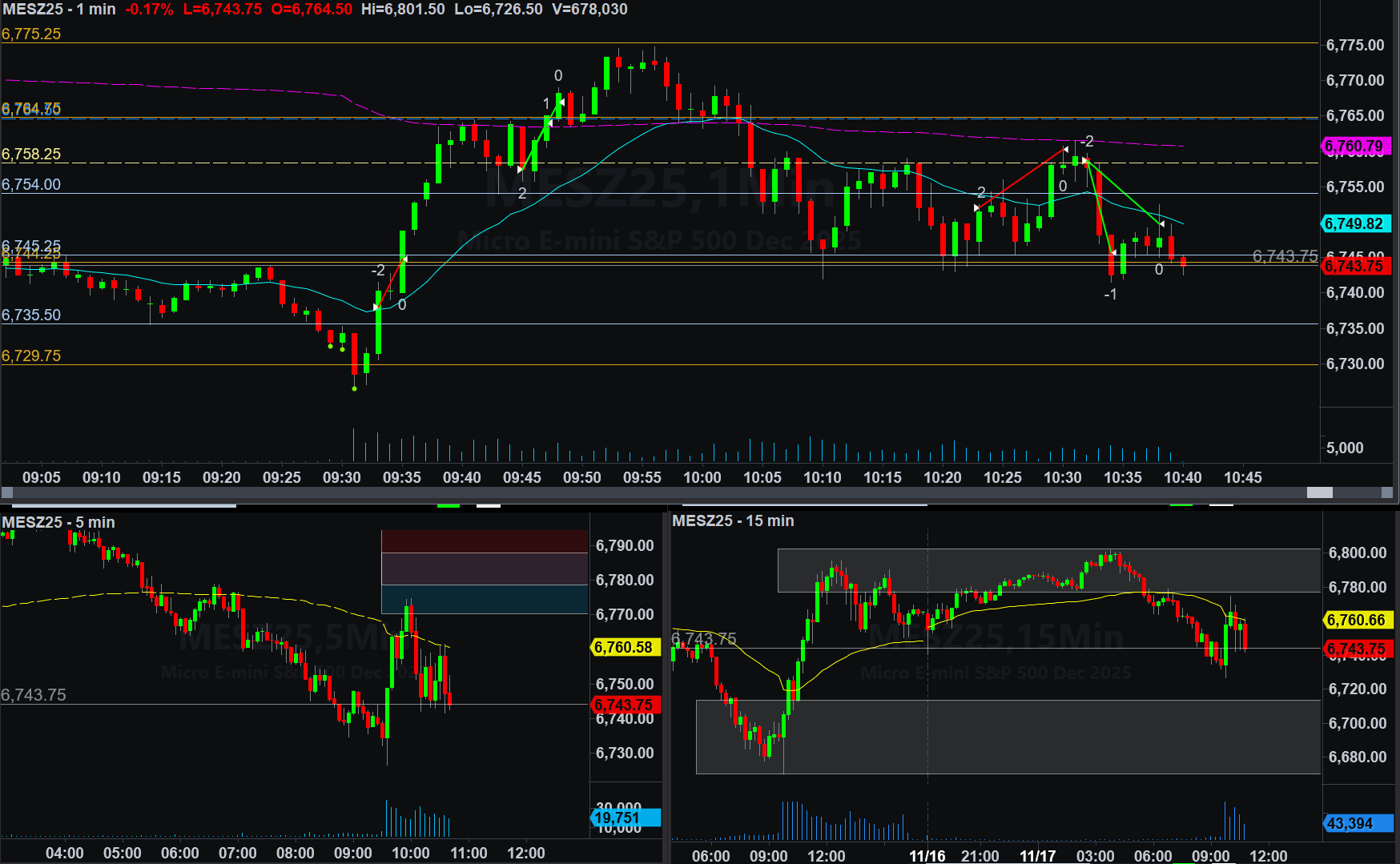1400x864 pixels.
Task: Click the 11/17 date marker on 15-min axis
Action: pyautogui.click(x=1037, y=855)
